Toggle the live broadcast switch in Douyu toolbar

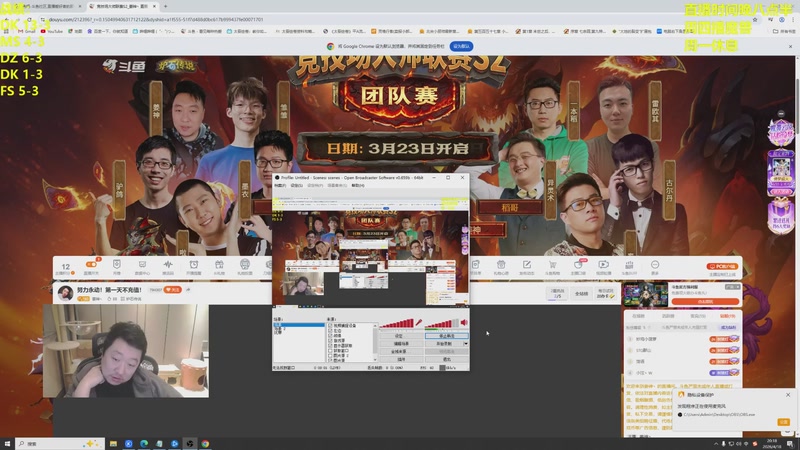(x=91, y=264)
